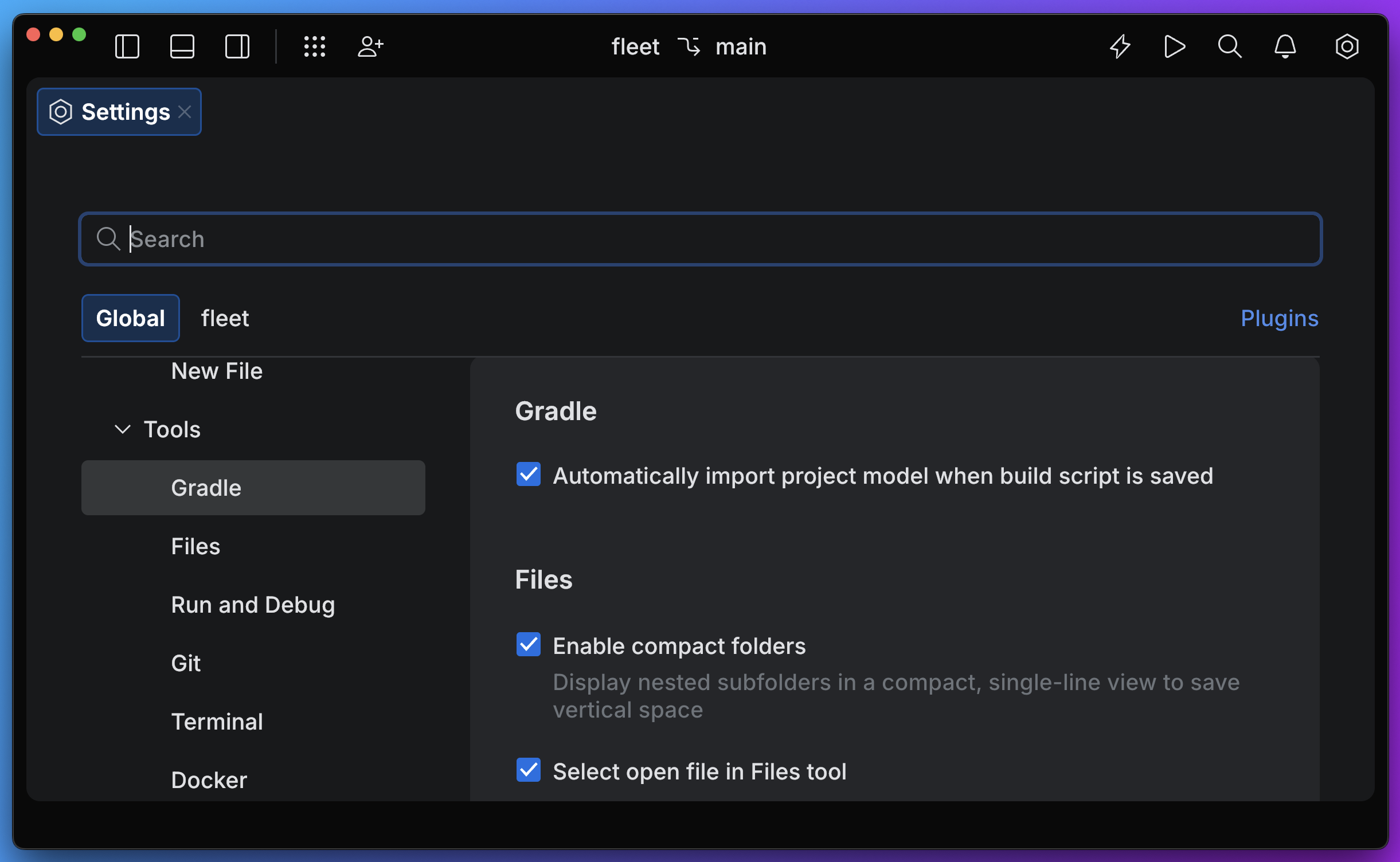Open settings via the hexagon icon
The height and width of the screenshot is (862, 1400).
pyautogui.click(x=1347, y=46)
